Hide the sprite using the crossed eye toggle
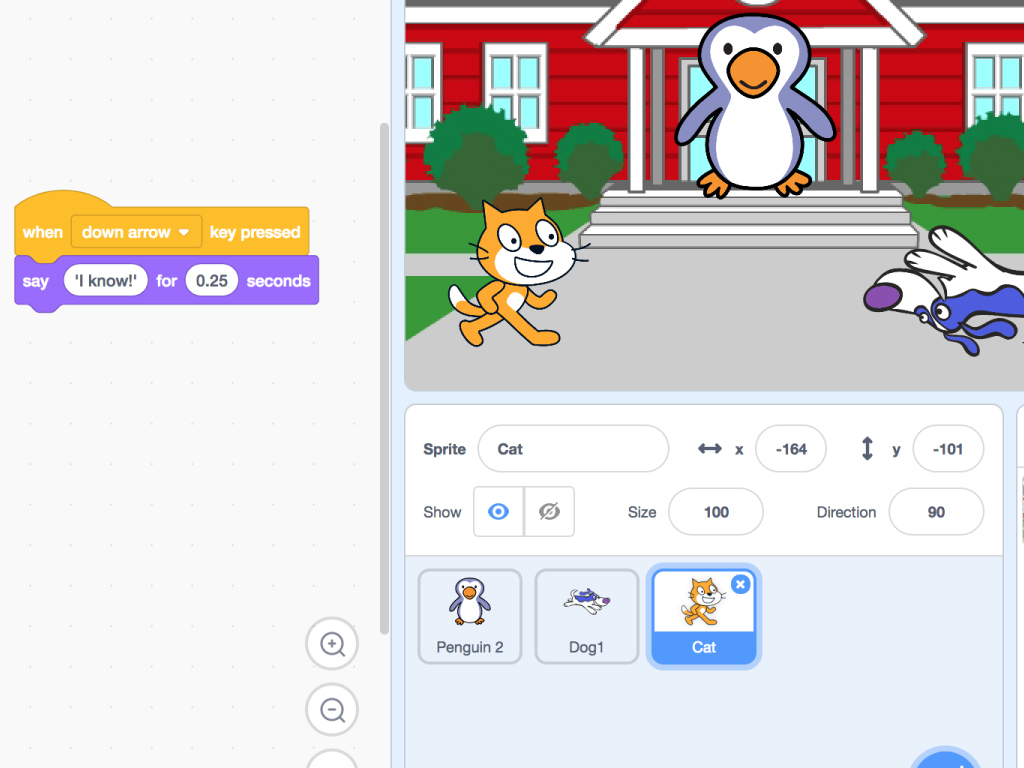 point(549,511)
